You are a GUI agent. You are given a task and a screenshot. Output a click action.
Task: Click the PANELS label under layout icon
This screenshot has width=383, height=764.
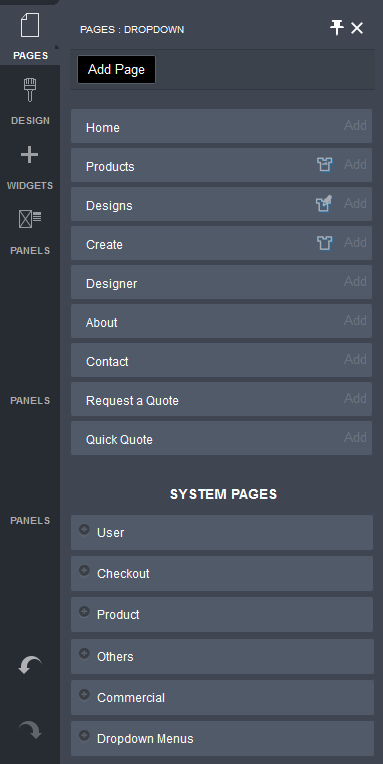coord(30,250)
